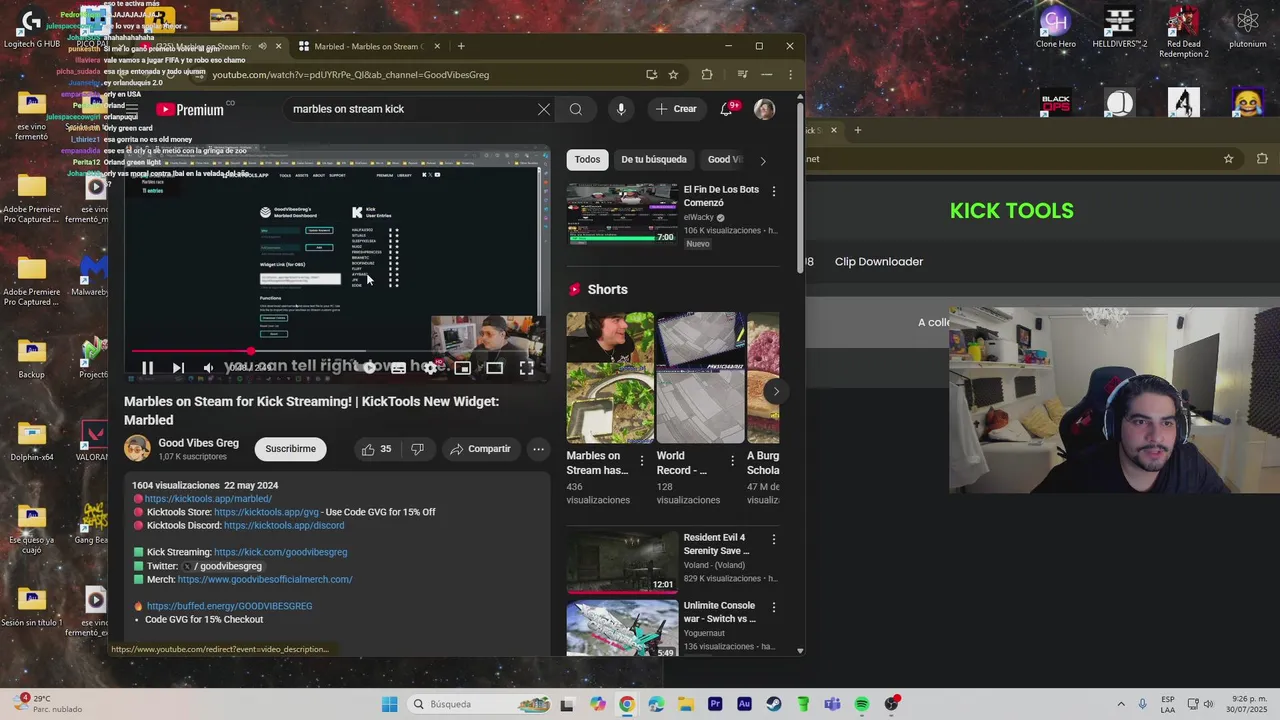The height and width of the screenshot is (720, 1280).
Task: Open Clip Downloader in Kick Tools window
Action: click(879, 262)
